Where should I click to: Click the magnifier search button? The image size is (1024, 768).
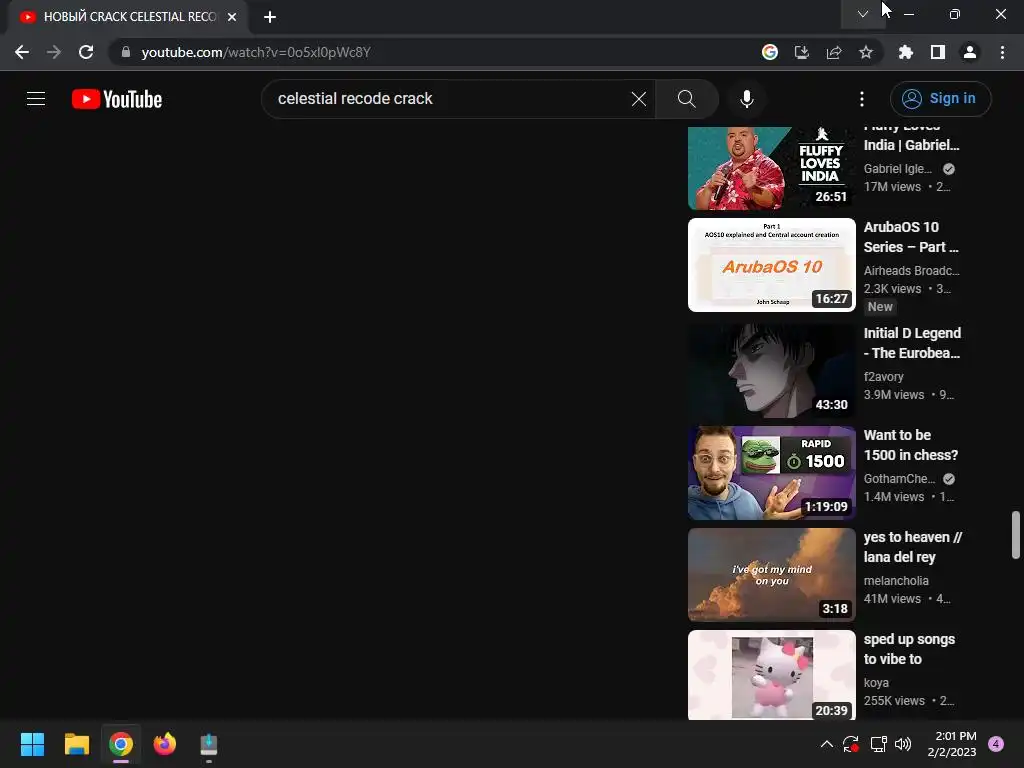686,99
